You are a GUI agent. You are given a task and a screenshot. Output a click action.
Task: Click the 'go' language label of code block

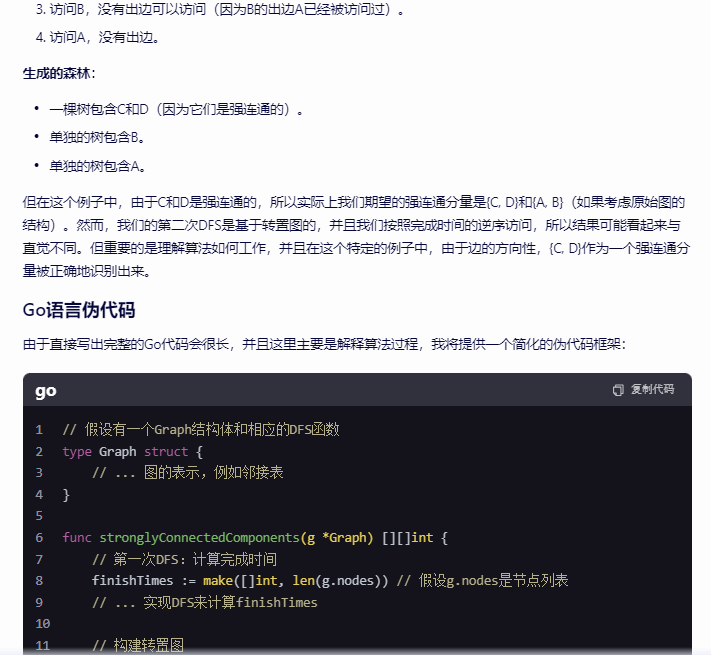click(46, 390)
